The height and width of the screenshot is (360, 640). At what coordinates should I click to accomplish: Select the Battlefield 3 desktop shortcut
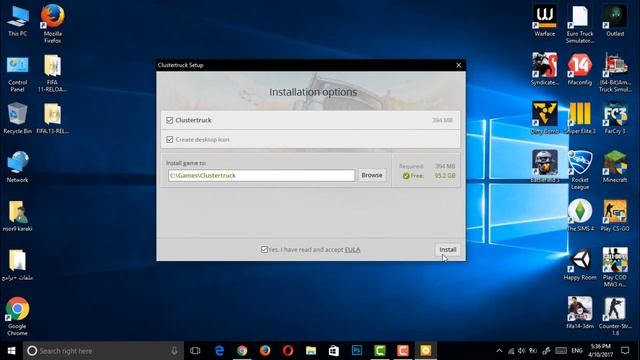[544, 167]
